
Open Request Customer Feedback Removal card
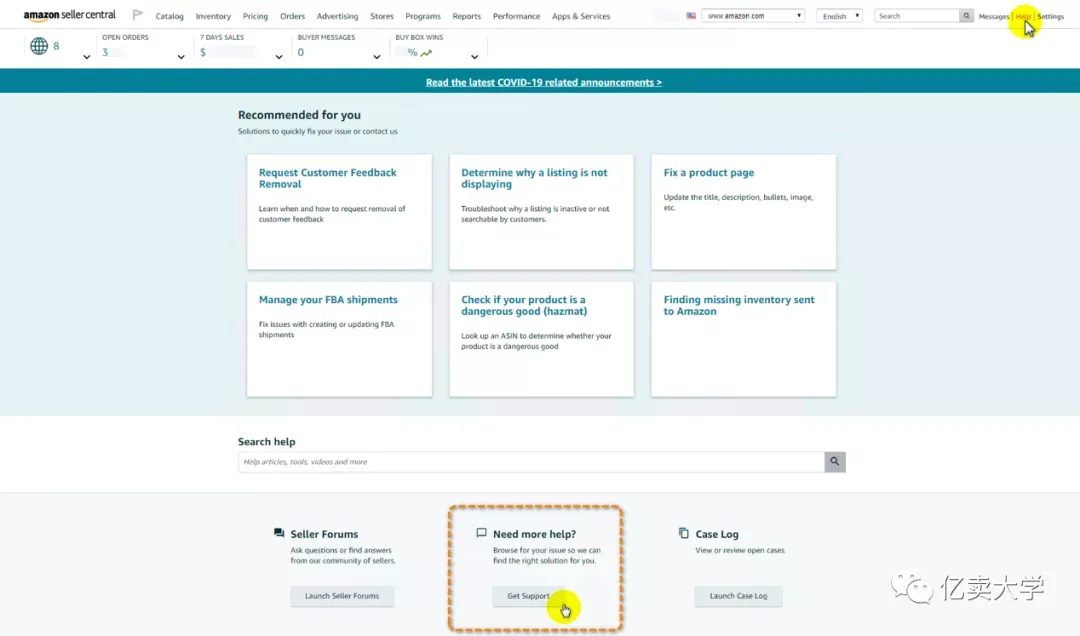340,212
